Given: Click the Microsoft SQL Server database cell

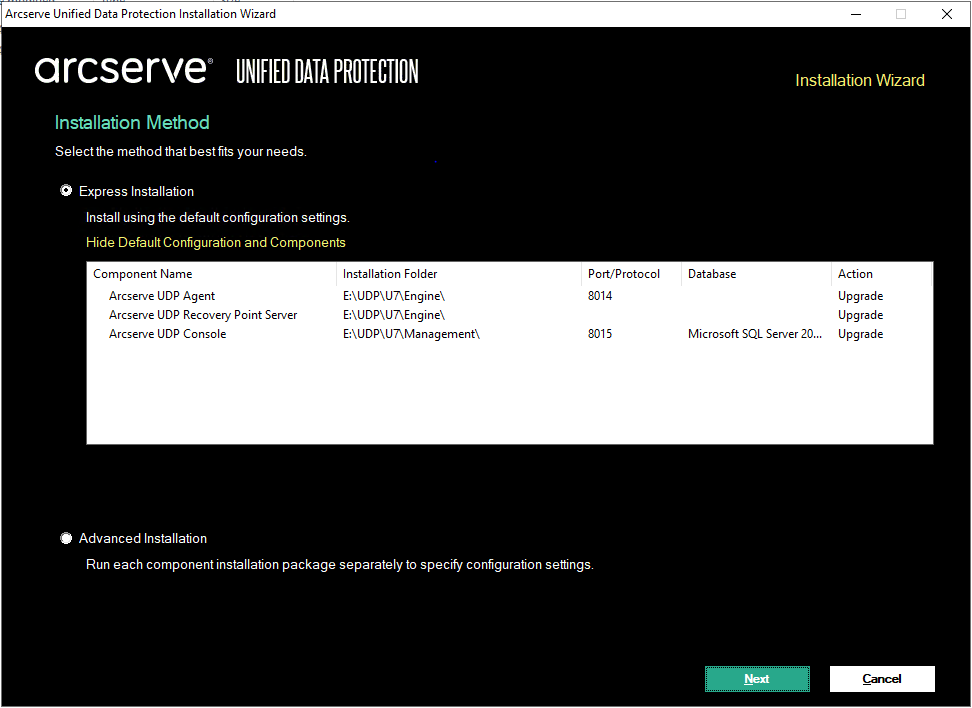Looking at the screenshot, I should (x=754, y=334).
